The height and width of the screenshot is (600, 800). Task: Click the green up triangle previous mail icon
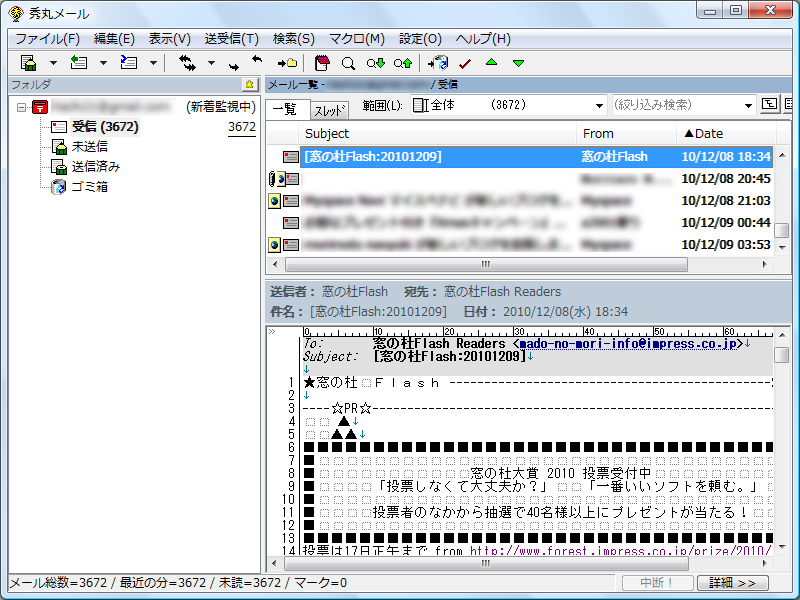tap(491, 62)
